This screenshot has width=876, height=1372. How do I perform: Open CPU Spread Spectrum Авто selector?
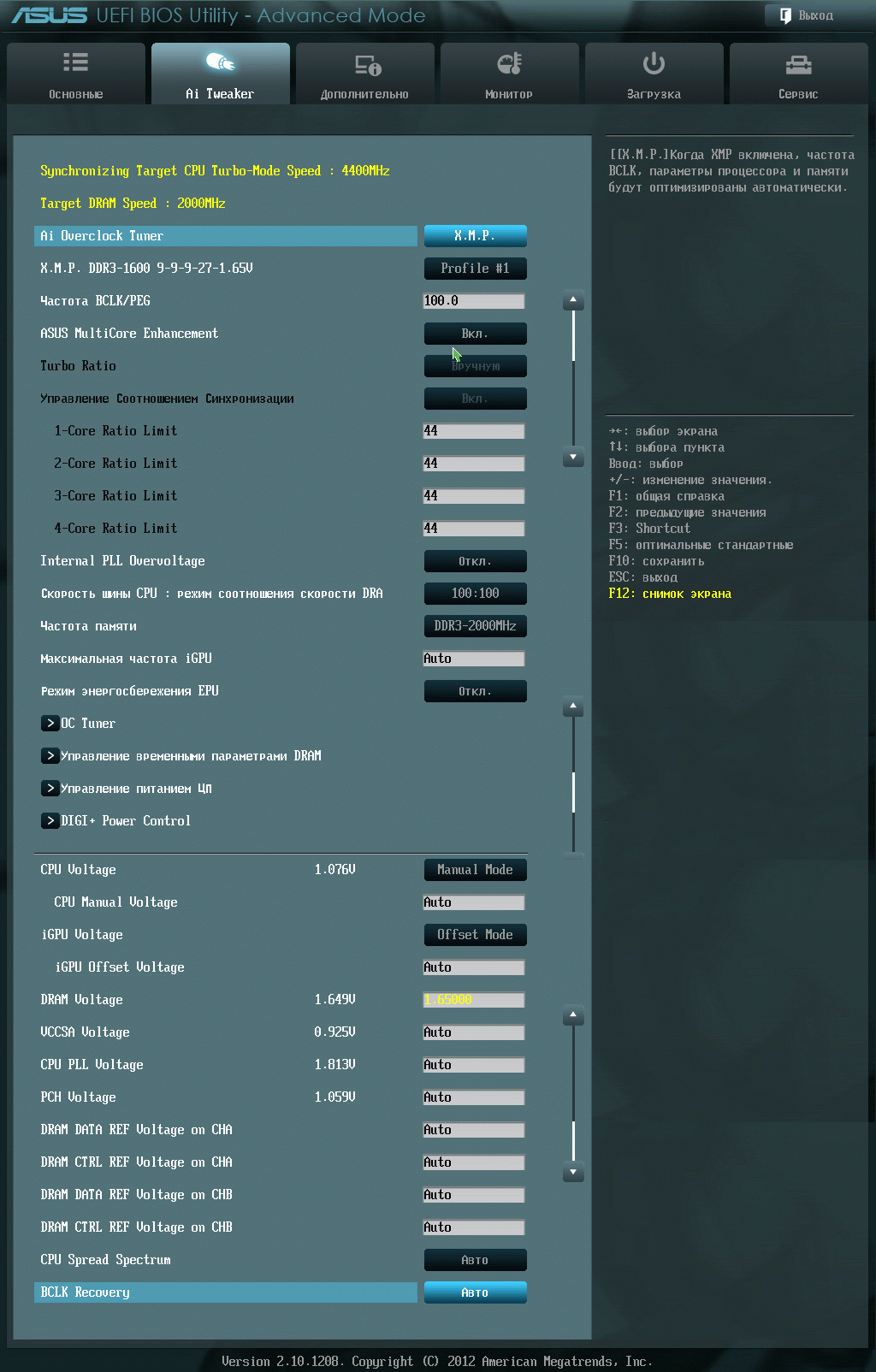[475, 1260]
